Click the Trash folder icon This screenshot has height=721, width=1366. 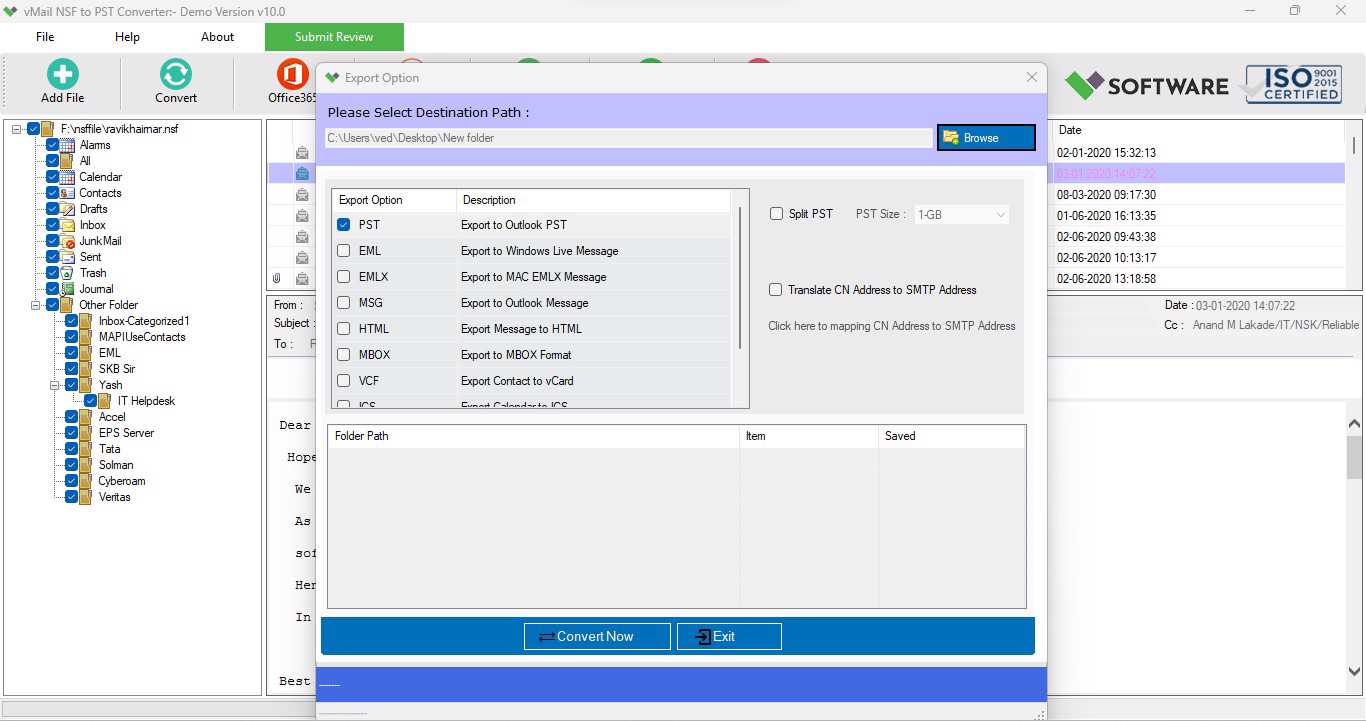tap(67, 273)
